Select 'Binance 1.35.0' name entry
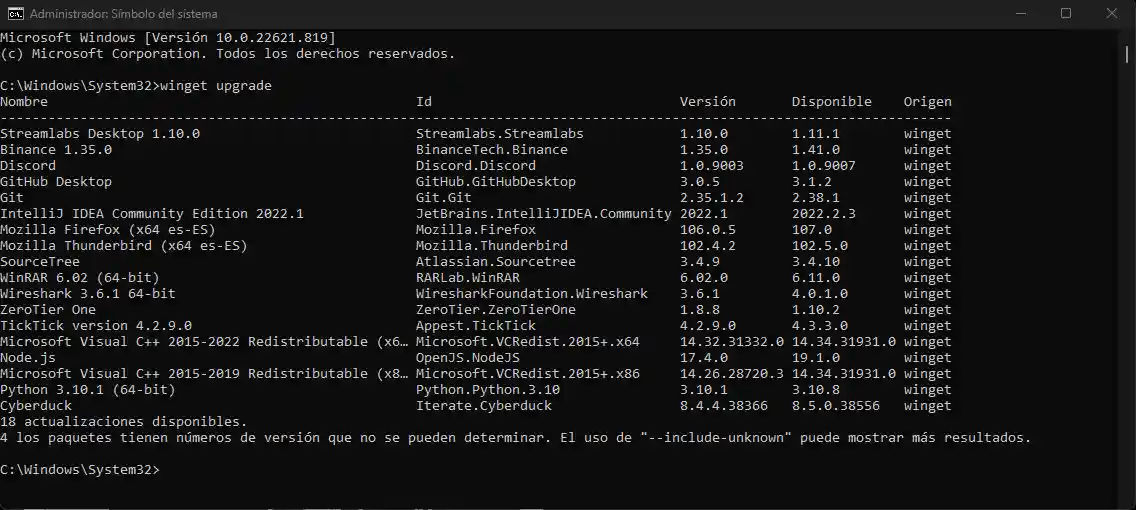Image resolution: width=1136 pixels, height=510 pixels. tap(56, 150)
